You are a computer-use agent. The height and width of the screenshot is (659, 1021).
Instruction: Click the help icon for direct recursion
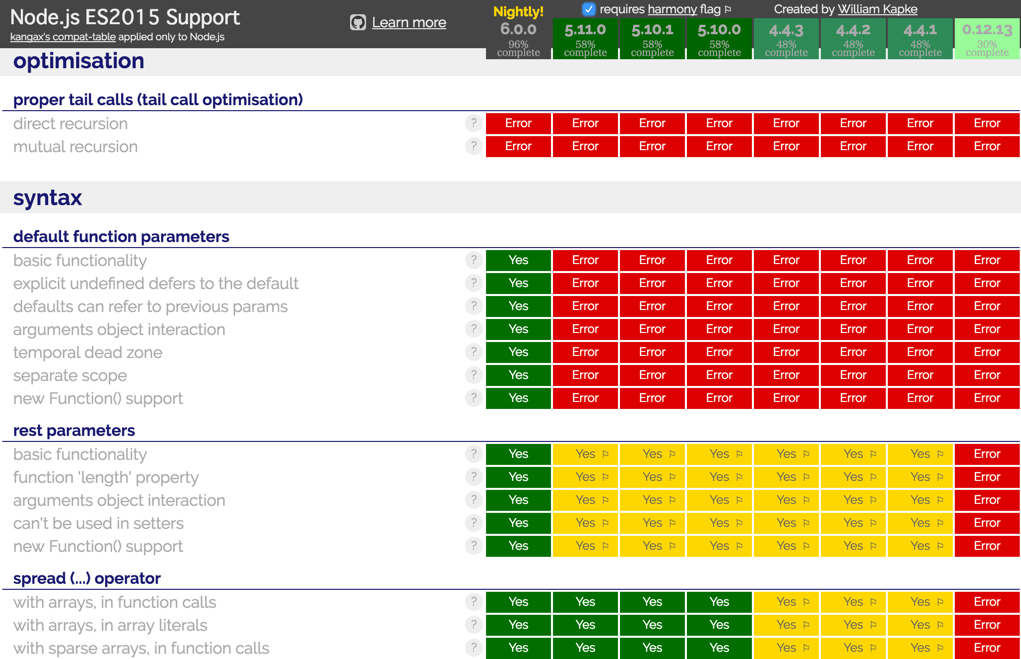474,123
